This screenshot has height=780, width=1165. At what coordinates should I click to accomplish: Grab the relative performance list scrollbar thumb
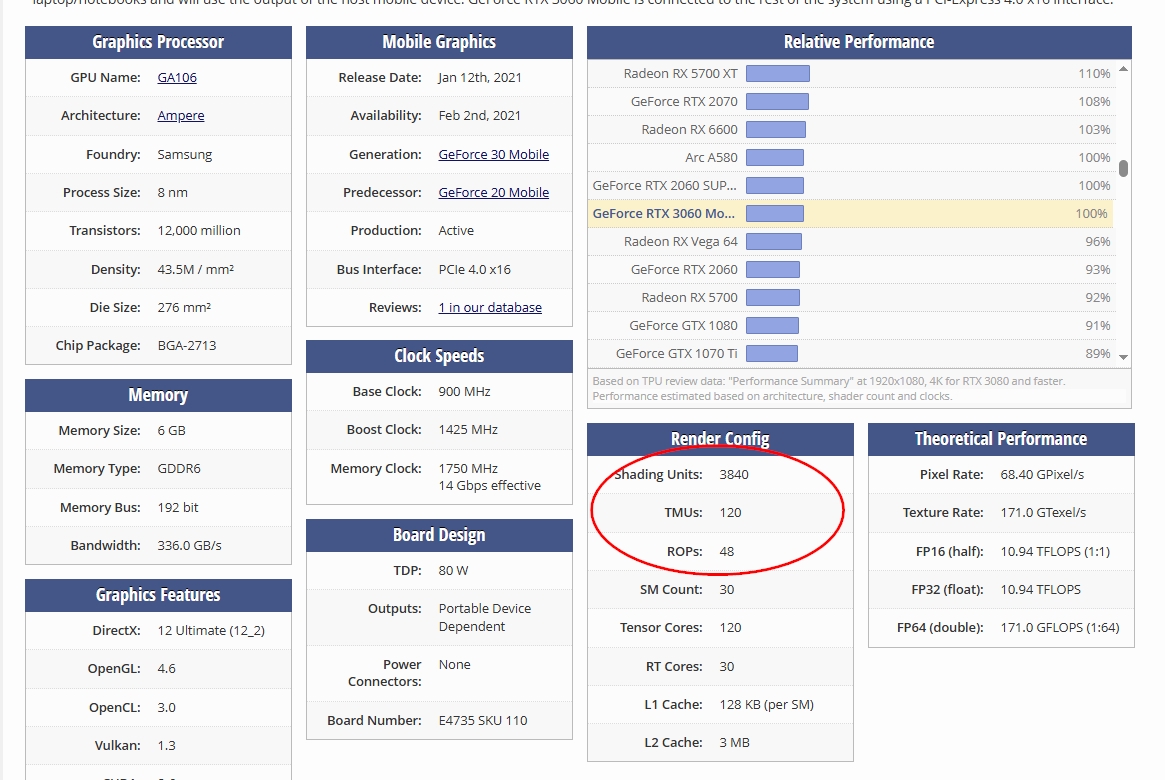(1123, 169)
